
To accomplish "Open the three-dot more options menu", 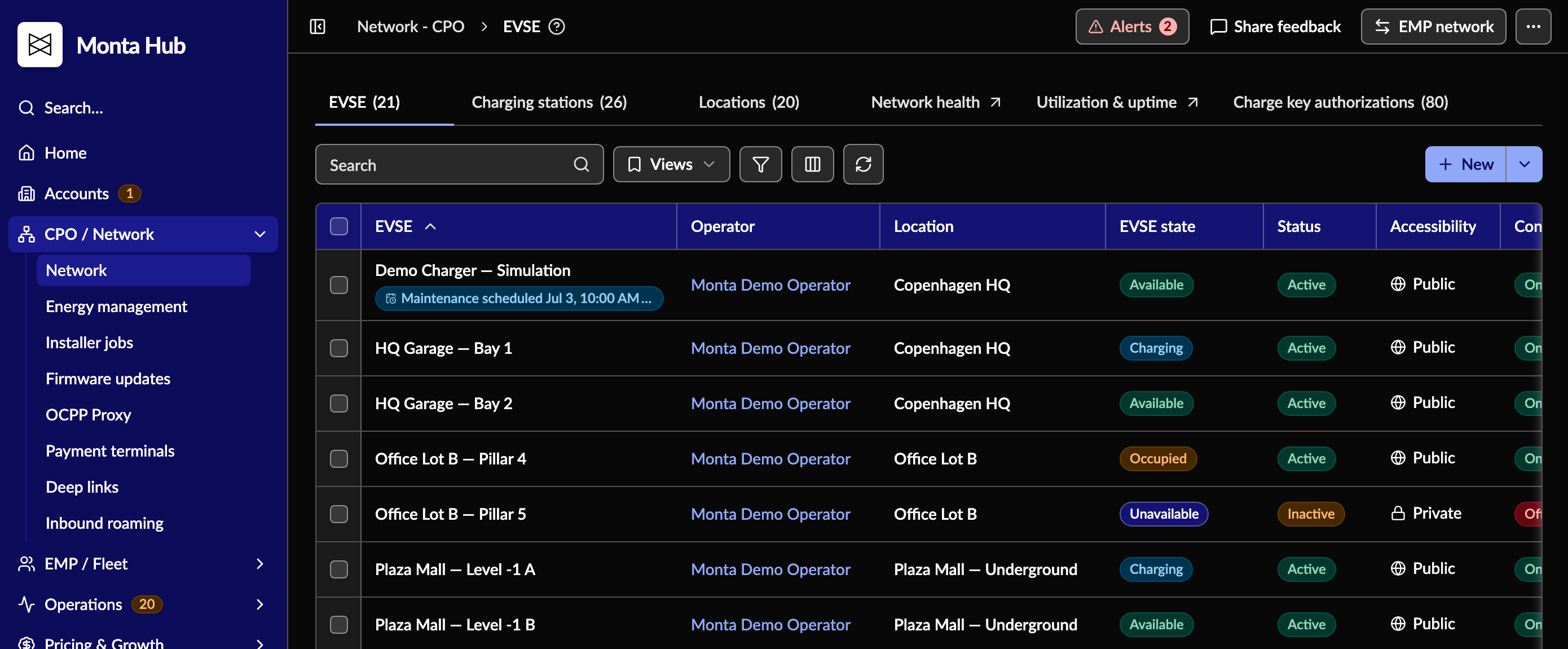I will tap(1532, 27).
